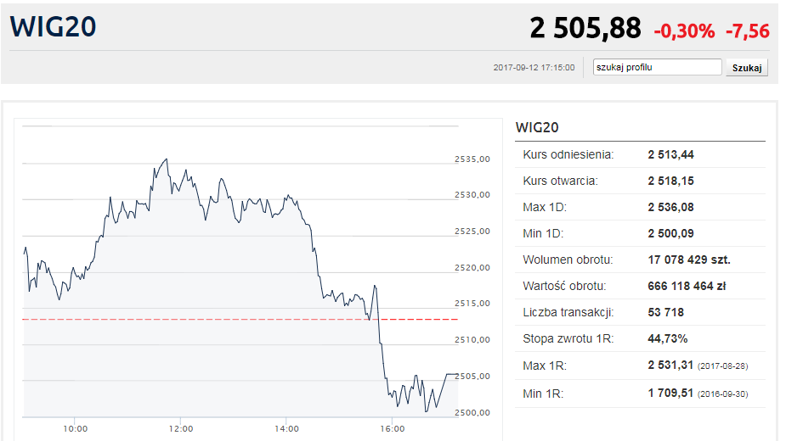The height and width of the screenshot is (441, 786).
Task: Click the Max 1R date (2017-08-28)
Action: pyautogui.click(x=723, y=366)
